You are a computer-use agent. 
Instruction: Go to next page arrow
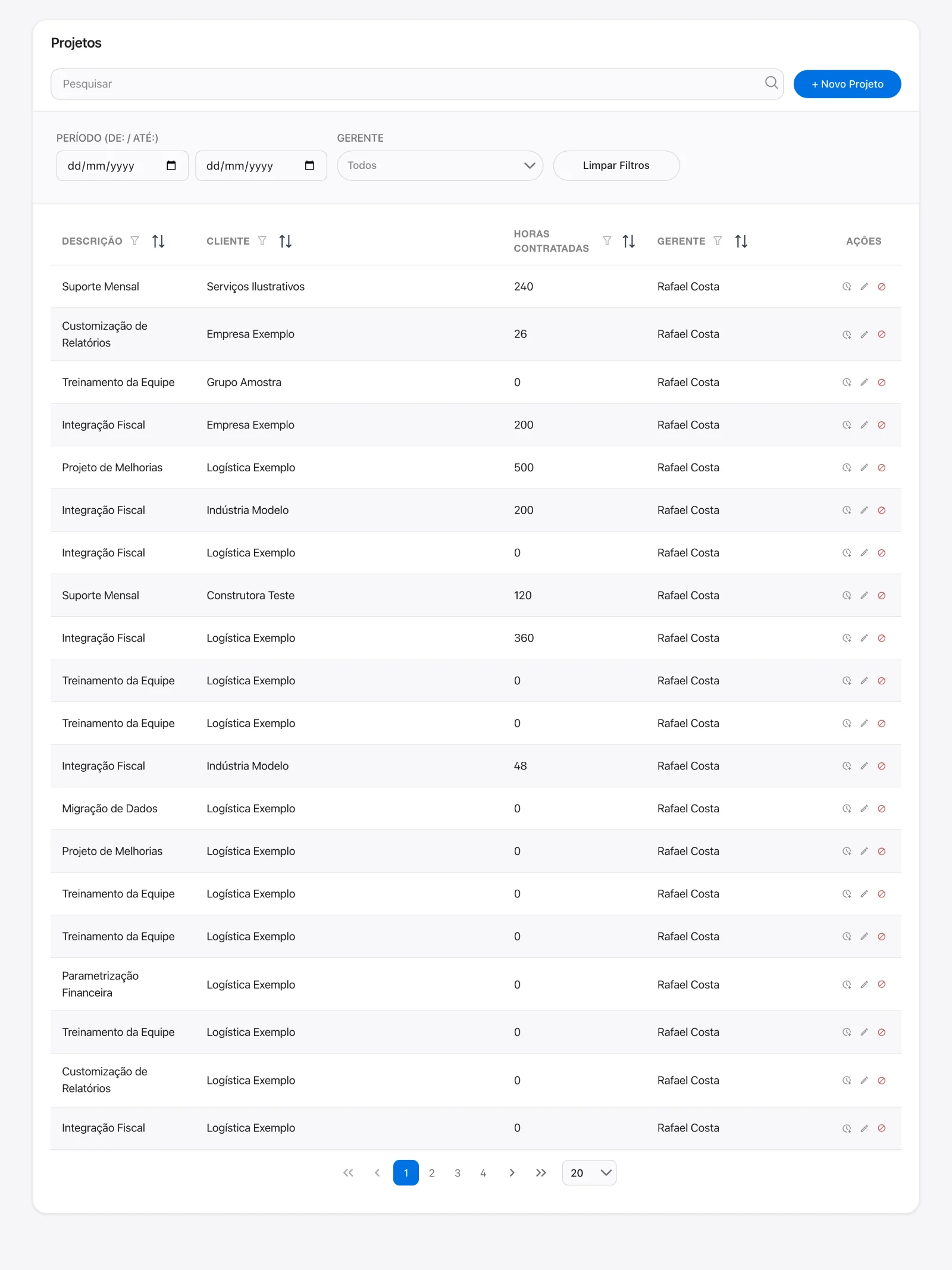512,1172
